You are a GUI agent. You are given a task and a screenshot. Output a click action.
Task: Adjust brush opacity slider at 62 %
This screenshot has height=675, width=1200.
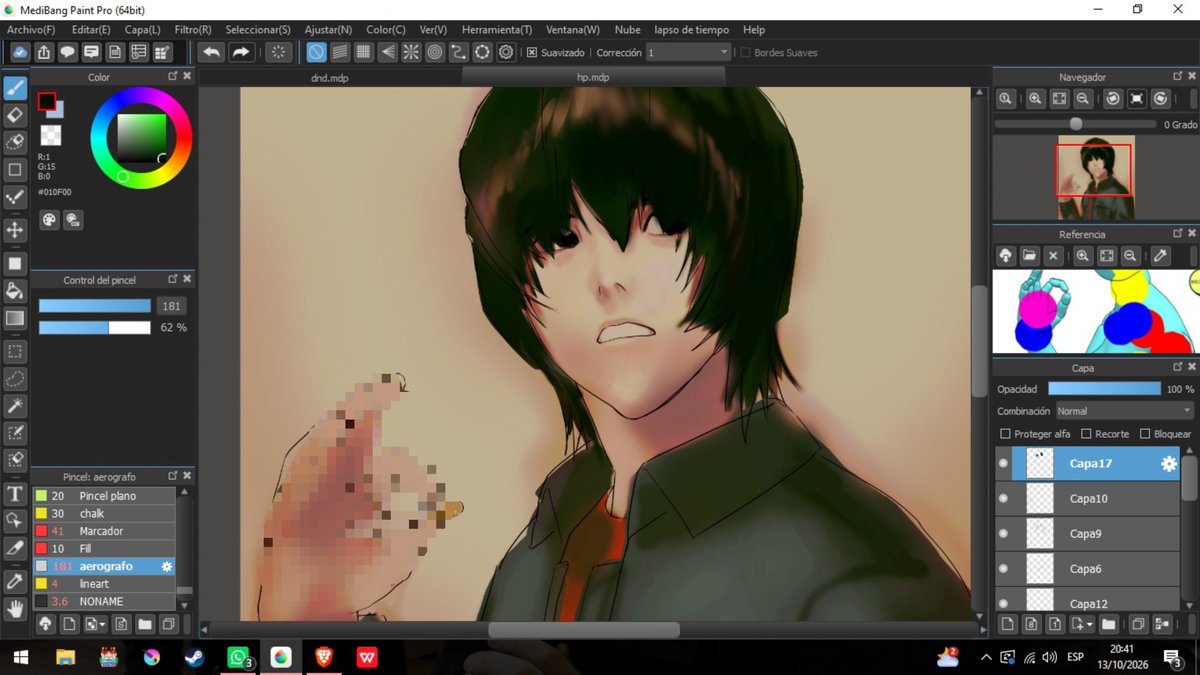click(95, 327)
